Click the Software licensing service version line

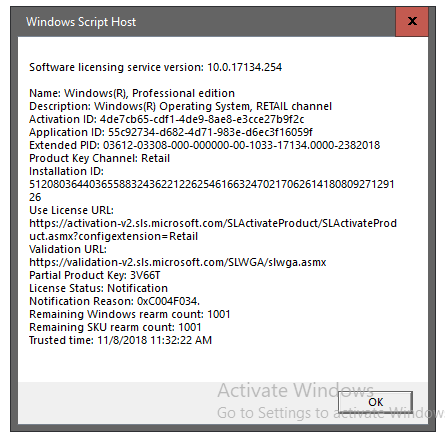point(155,67)
